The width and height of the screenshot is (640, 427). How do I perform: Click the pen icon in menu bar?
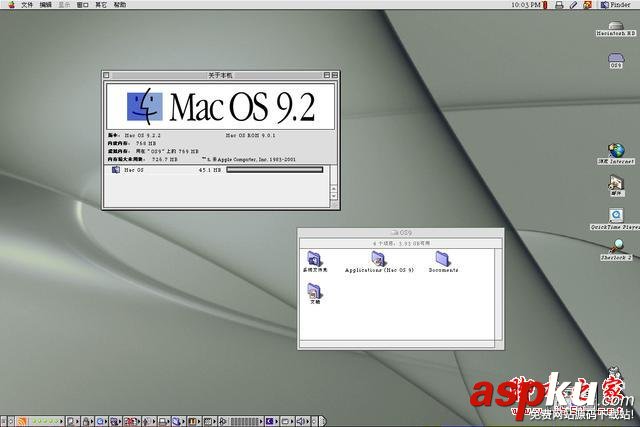pos(573,5)
